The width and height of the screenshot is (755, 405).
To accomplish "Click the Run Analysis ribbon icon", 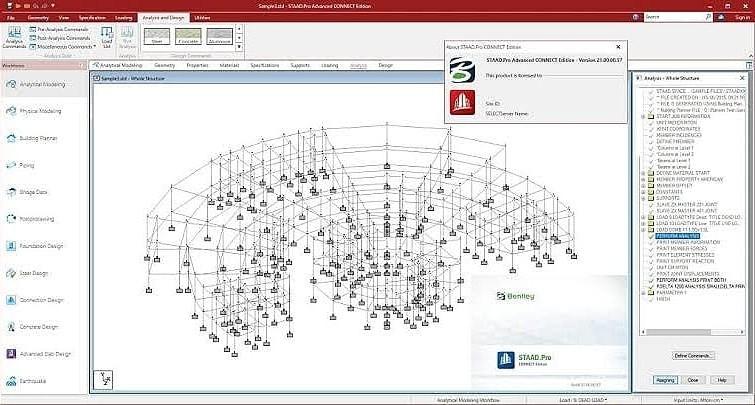I will coord(127,38).
